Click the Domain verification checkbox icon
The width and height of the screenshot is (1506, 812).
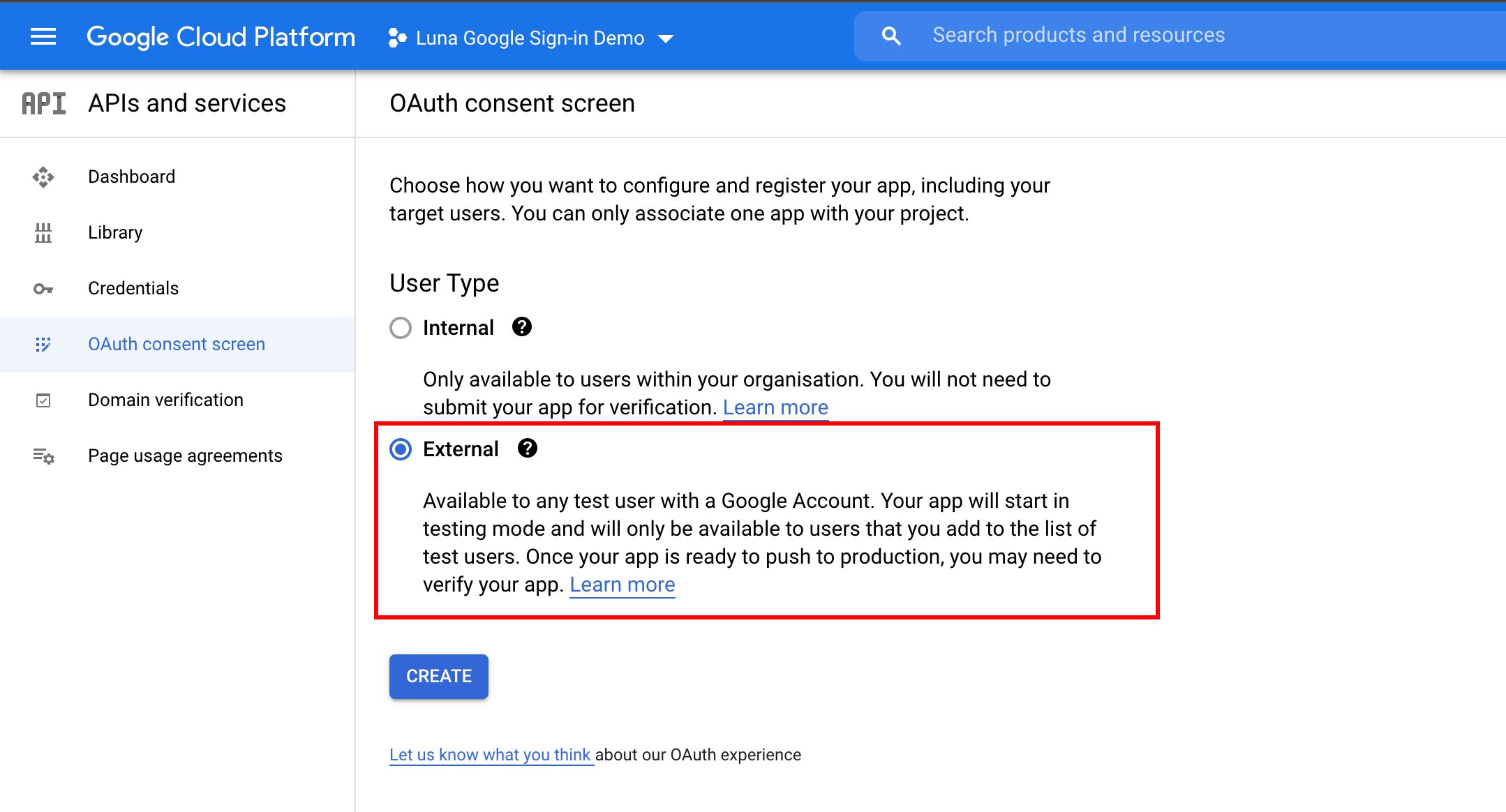(x=43, y=400)
